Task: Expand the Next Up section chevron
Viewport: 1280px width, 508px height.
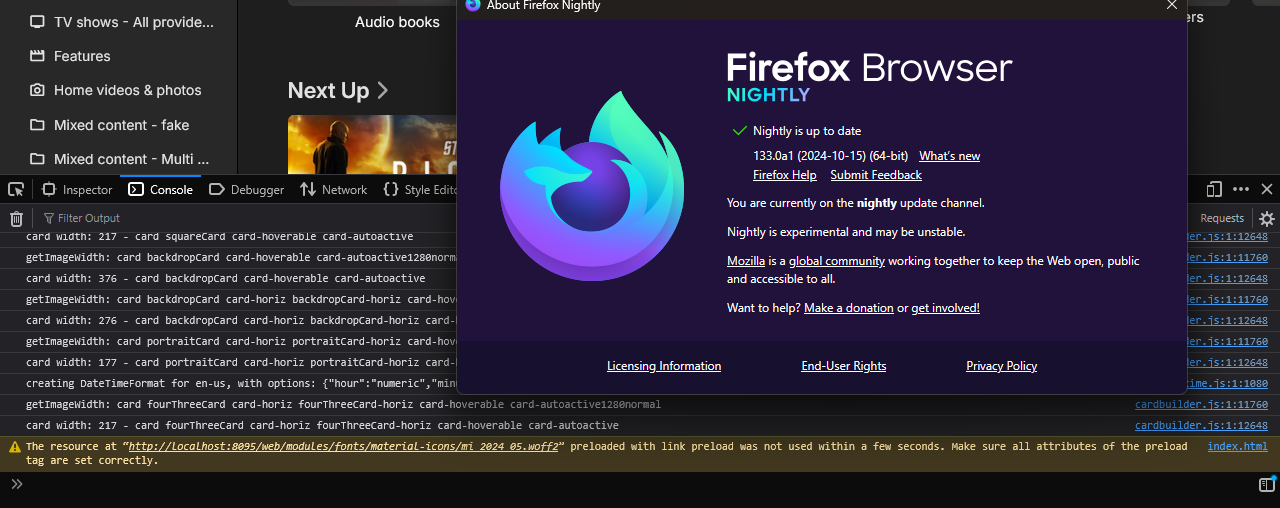Action: [x=382, y=91]
